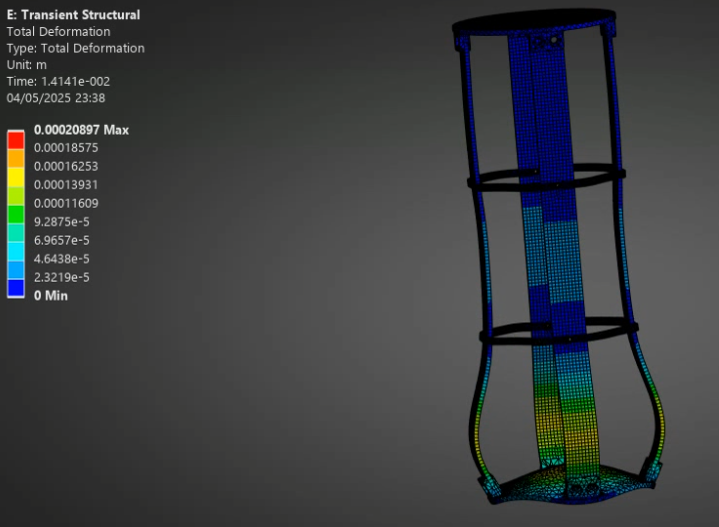Select the 0.00013931 legend value
Image resolution: width=719 pixels, height=527 pixels.
(66, 185)
